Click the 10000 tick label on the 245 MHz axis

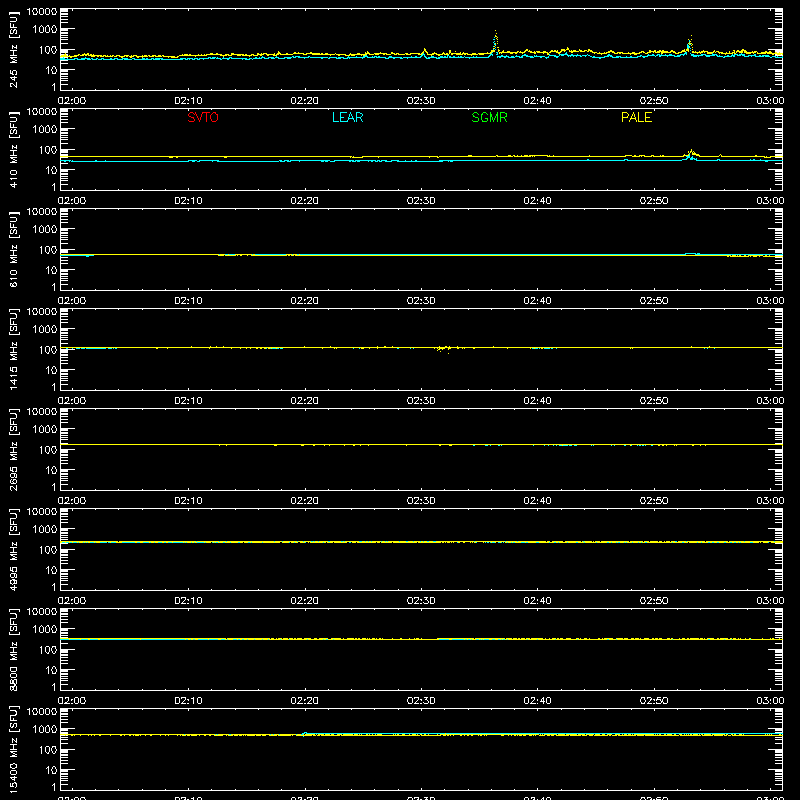[x=42, y=12]
